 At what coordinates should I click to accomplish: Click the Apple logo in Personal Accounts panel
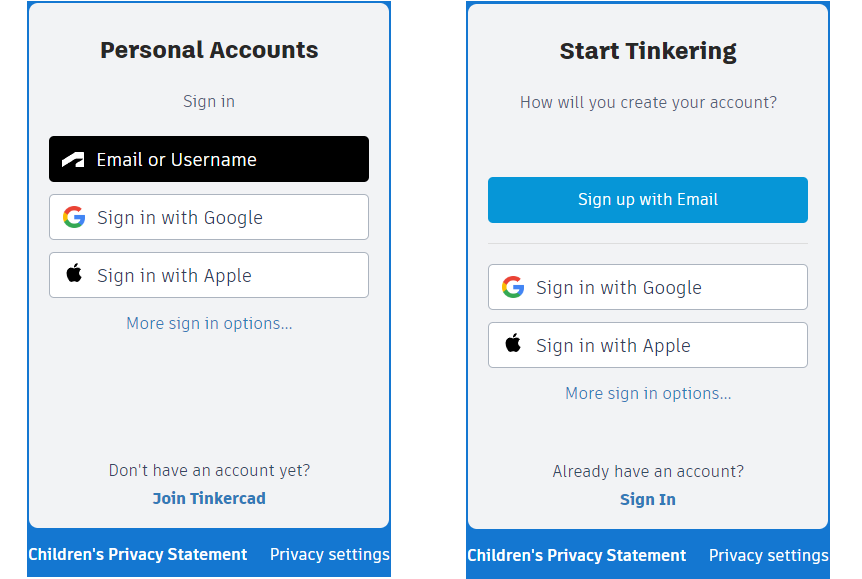pos(74,275)
